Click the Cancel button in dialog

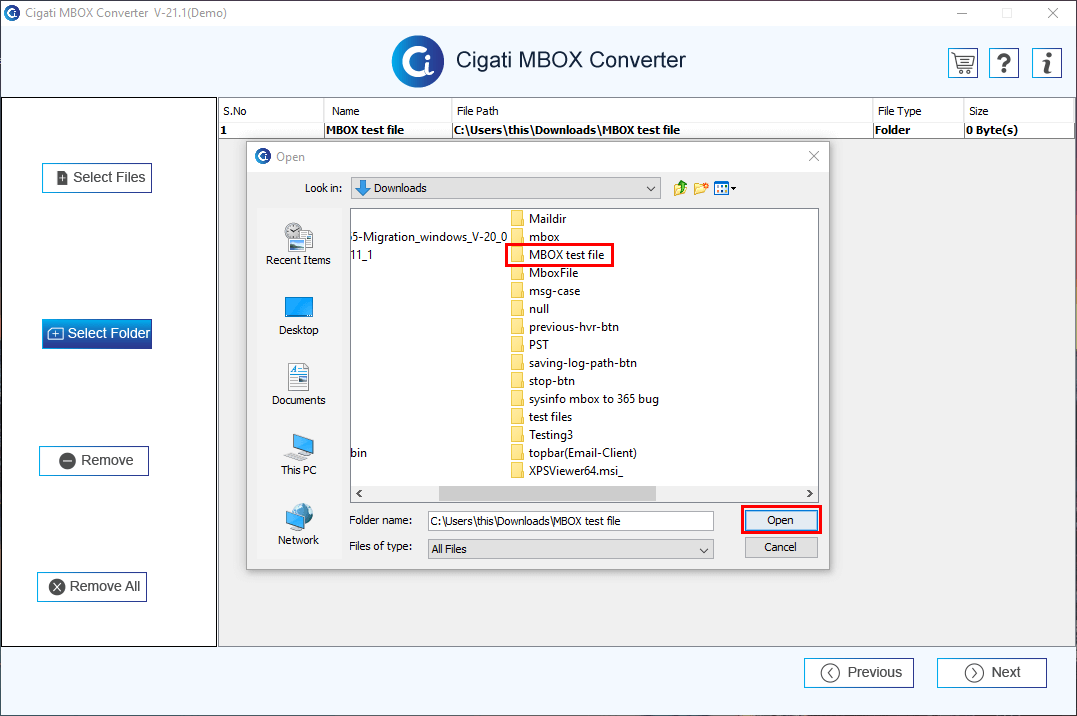tap(781, 547)
